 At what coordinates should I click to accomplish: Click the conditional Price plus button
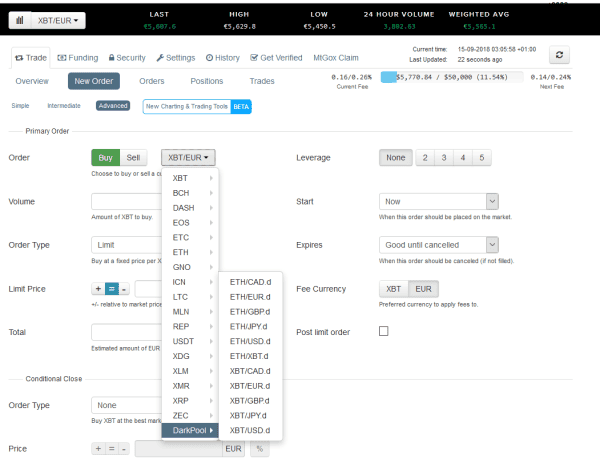click(x=98, y=449)
